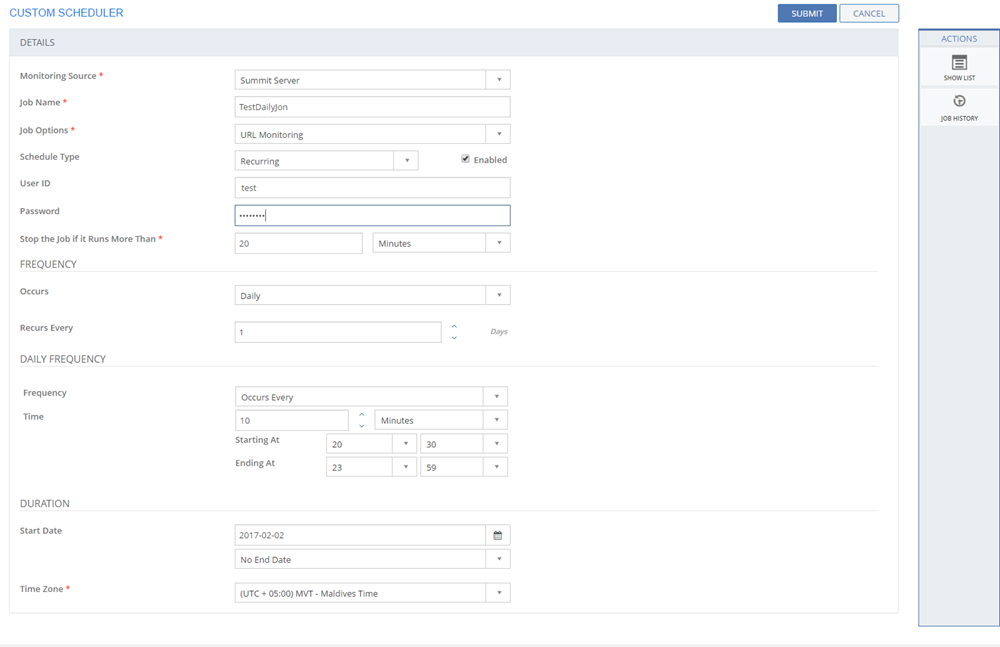The height and width of the screenshot is (647, 1000).
Task: Open the Starting At hour dropdown
Action: click(405, 444)
